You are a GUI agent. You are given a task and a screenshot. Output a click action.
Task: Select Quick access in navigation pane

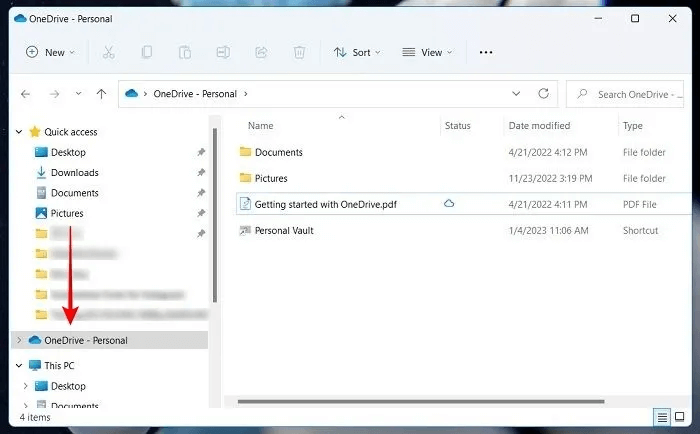(x=71, y=132)
